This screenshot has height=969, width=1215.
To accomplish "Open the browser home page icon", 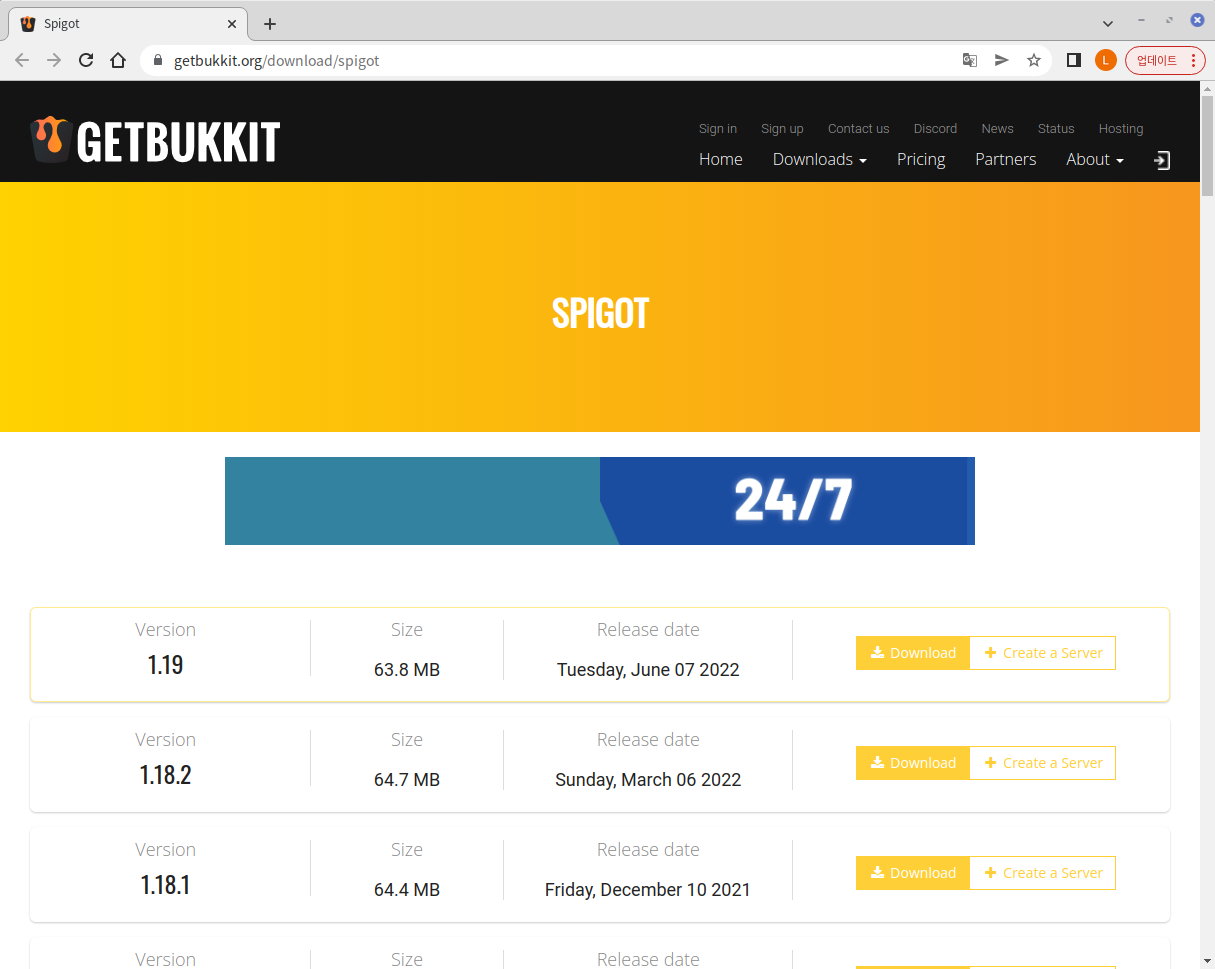I will (x=118, y=60).
